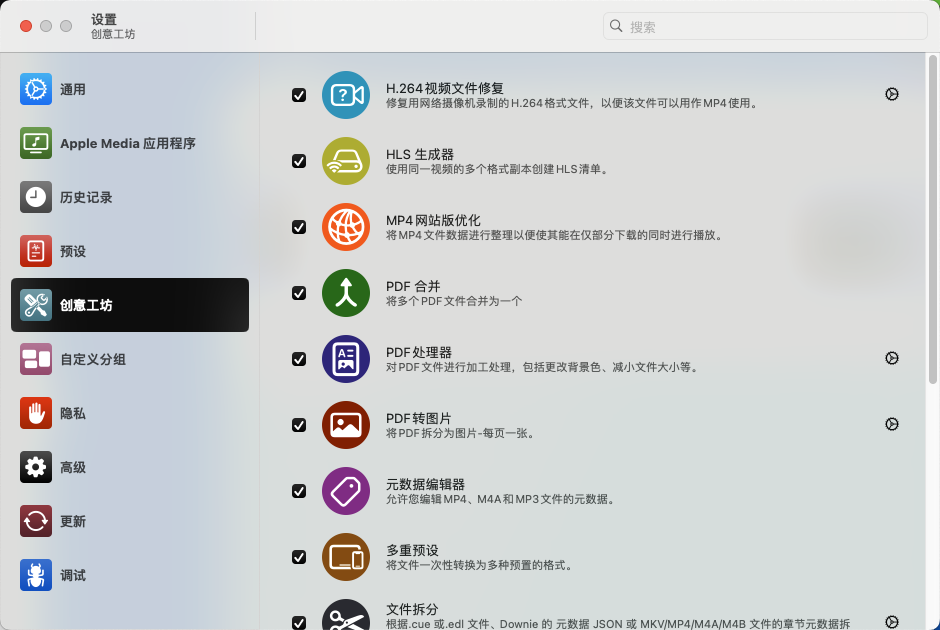940x630 pixels.
Task: Select the H.264 视频文件修复 extension icon
Action: (346, 95)
